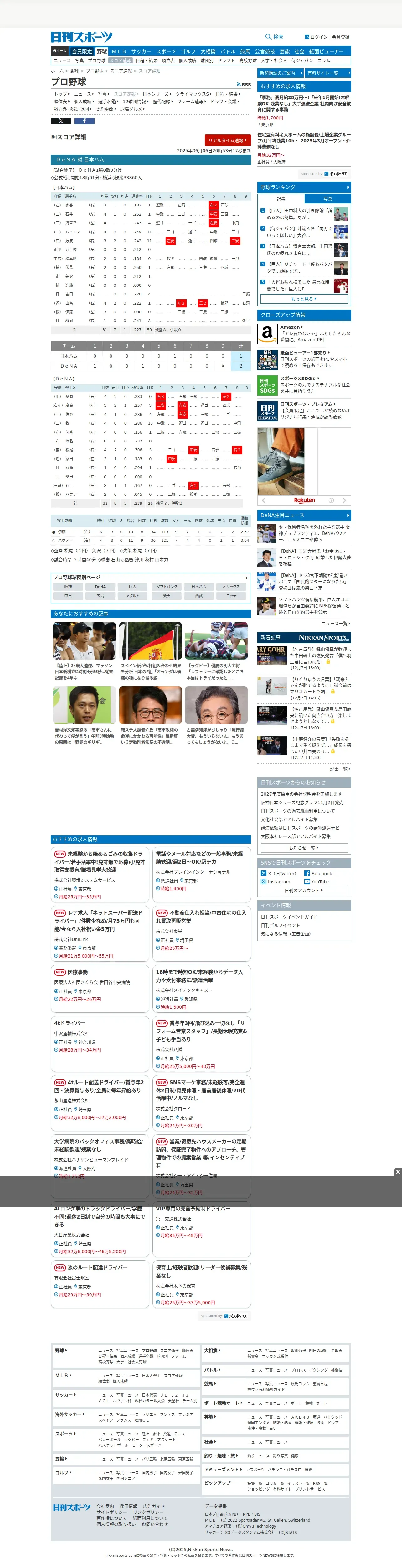This screenshot has height=1568, width=402.
Task: Select the MLB navigation tab
Action: coord(119,52)
